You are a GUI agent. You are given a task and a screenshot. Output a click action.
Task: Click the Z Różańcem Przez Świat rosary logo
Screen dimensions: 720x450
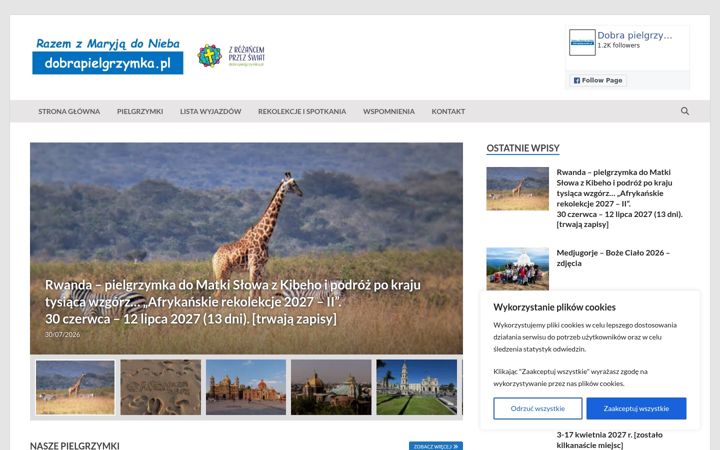231,56
